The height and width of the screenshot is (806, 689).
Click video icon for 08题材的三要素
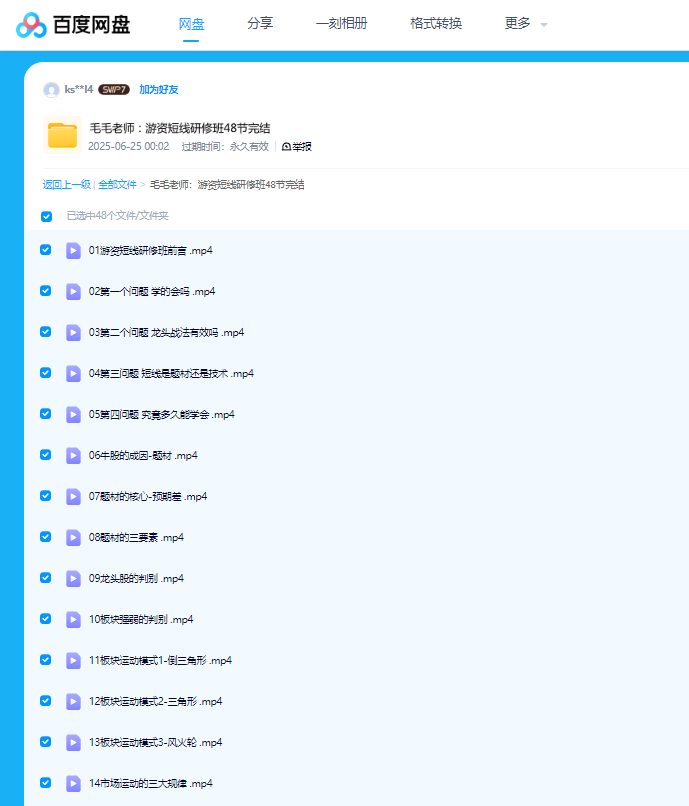[73, 538]
